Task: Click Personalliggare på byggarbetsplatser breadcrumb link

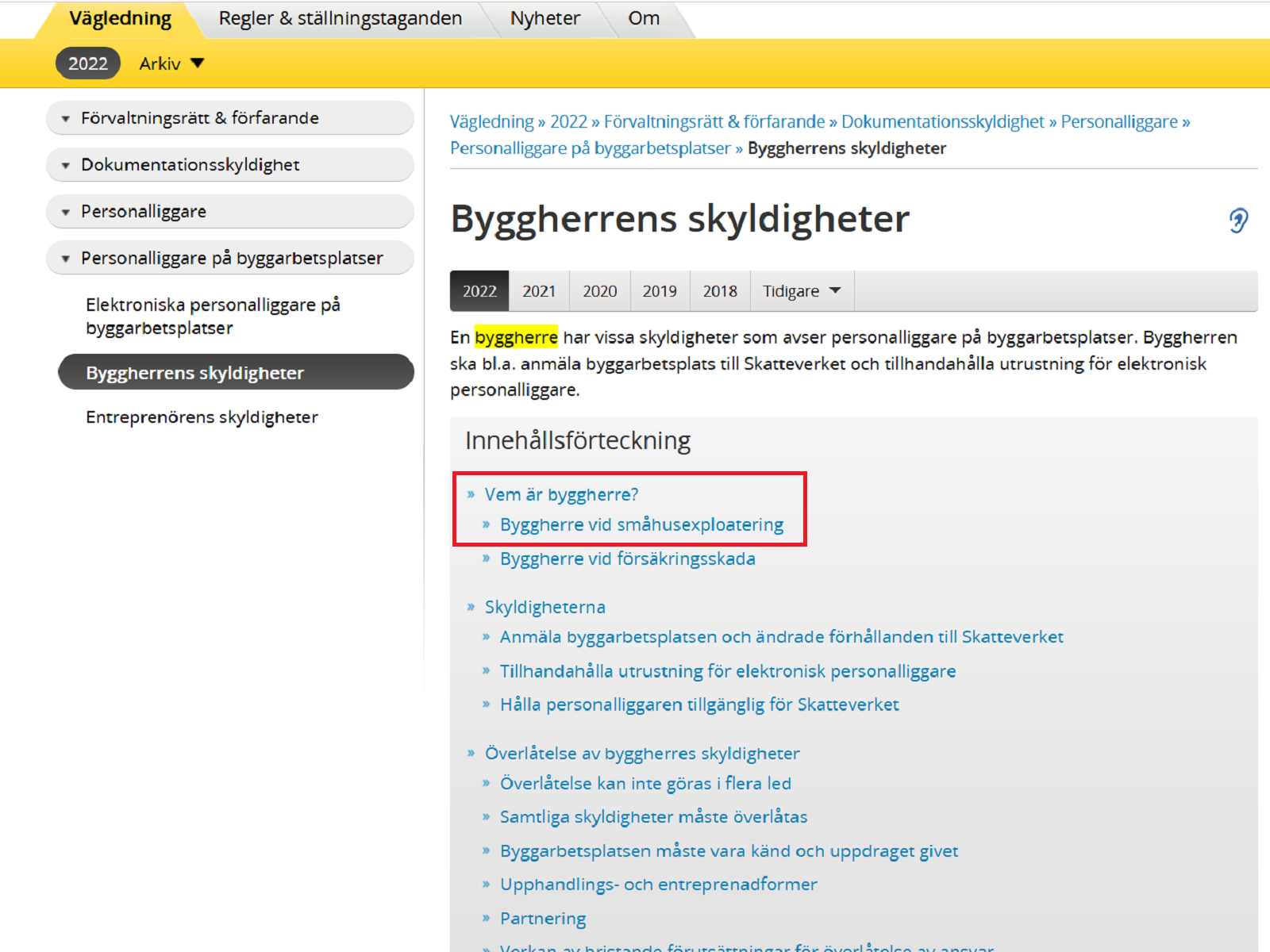Action: [591, 148]
